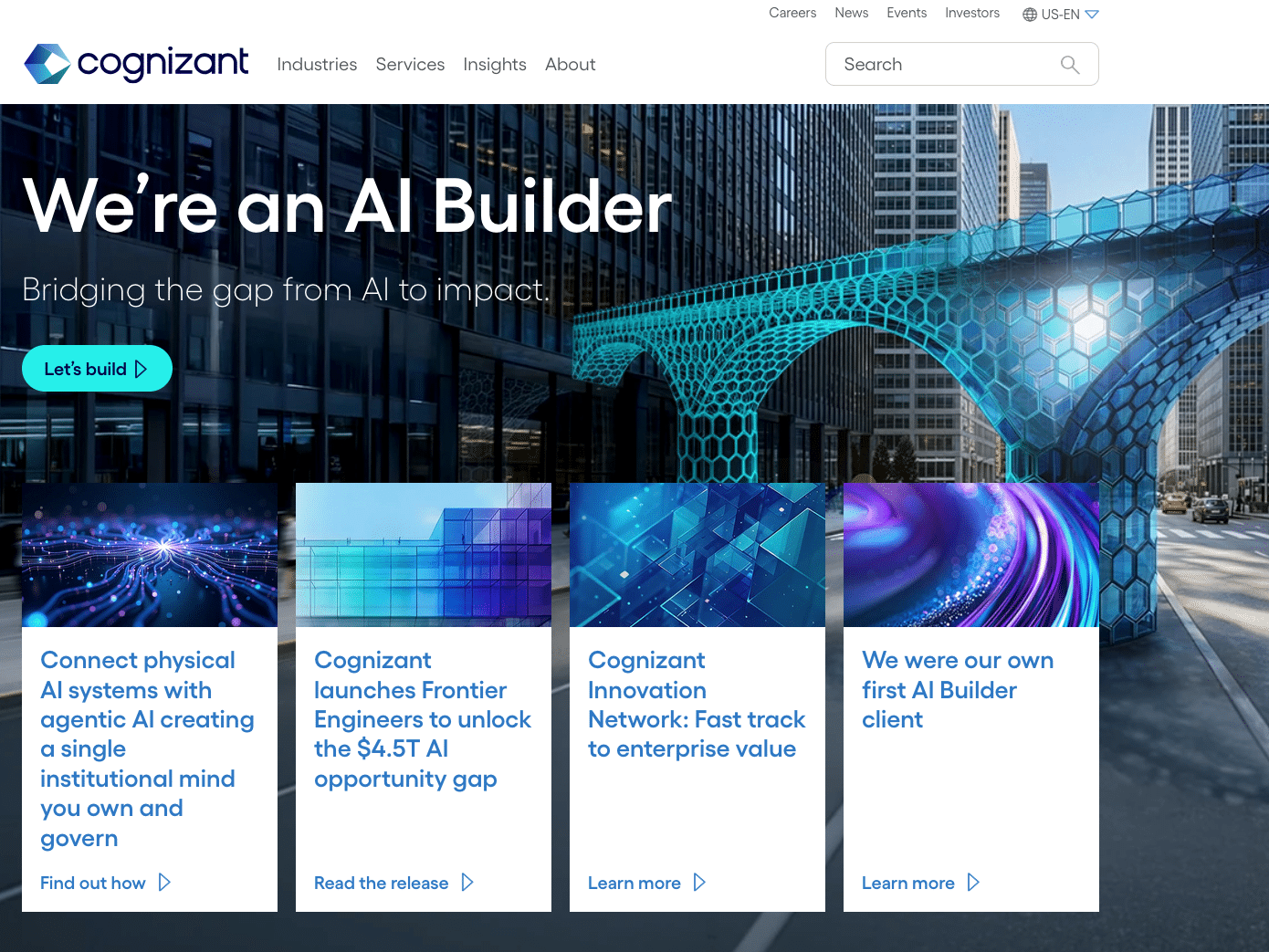The height and width of the screenshot is (952, 1269).
Task: Click arrow beside Learn more on Innovation Network card
Action: [699, 883]
